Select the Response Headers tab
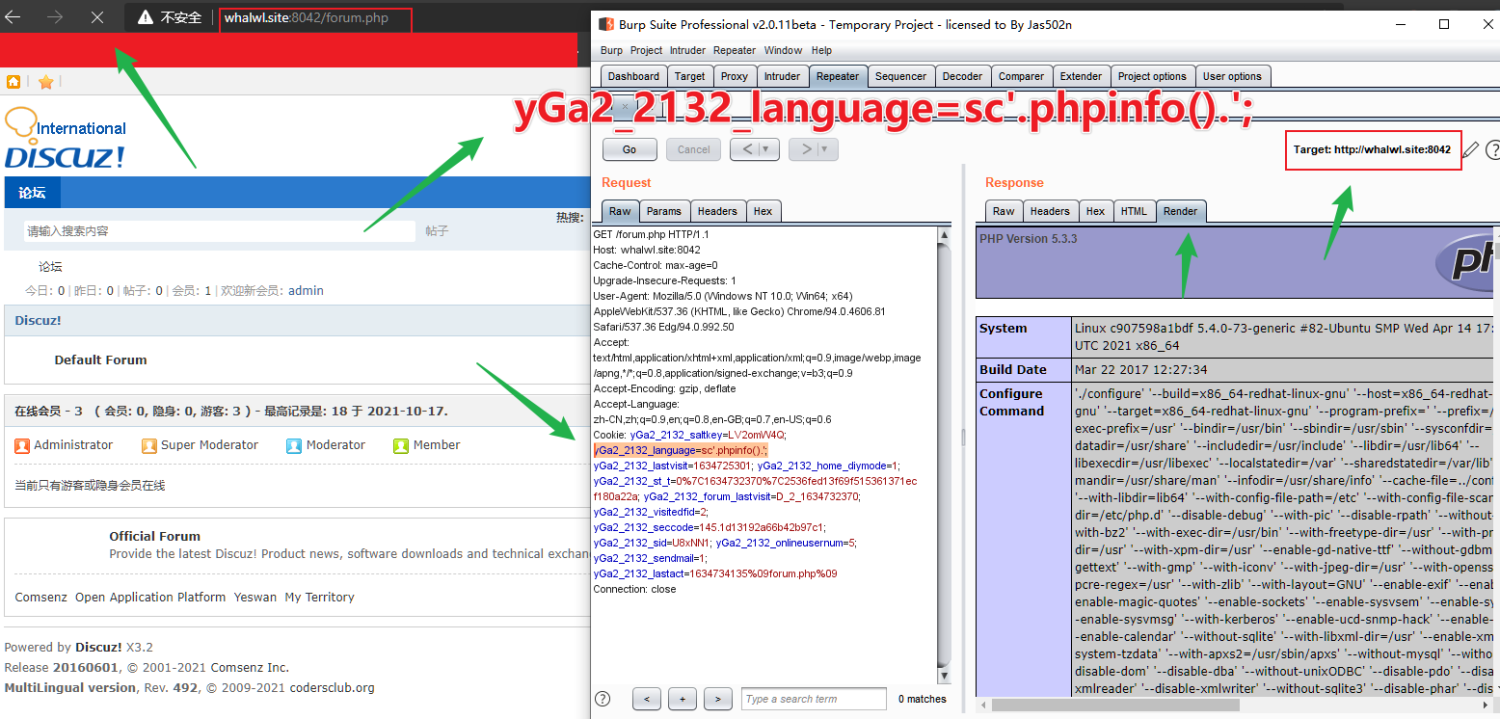The width and height of the screenshot is (1500, 719). coord(1050,211)
